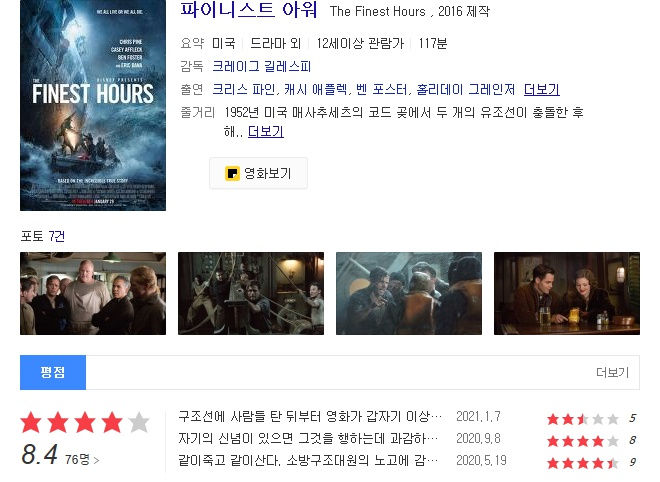Open The Finest Hours movie poster
Viewport: 660px width, 482px height.
93,105
